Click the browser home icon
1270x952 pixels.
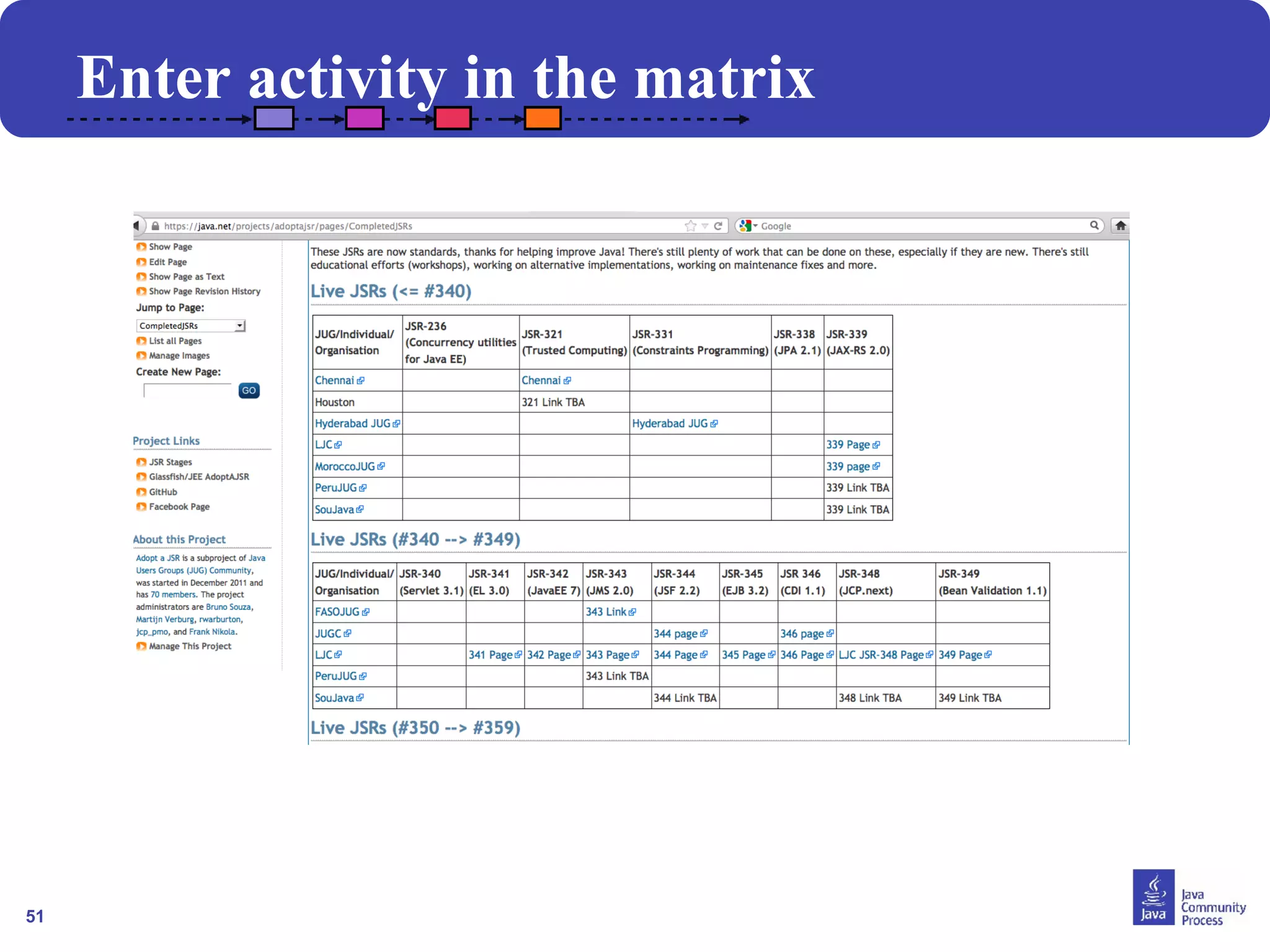click(1120, 226)
